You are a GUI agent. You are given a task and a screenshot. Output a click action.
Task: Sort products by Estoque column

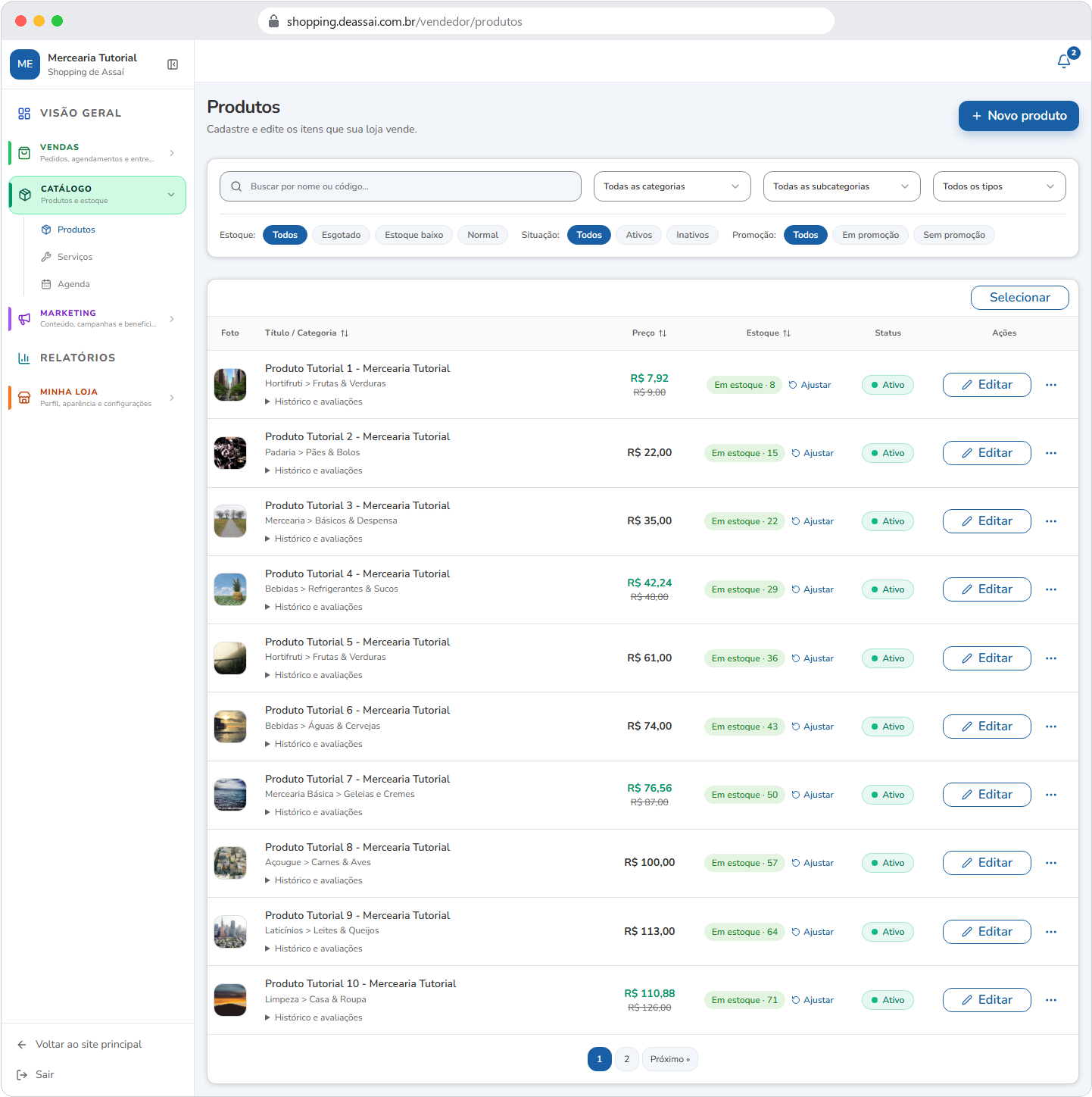tap(769, 333)
